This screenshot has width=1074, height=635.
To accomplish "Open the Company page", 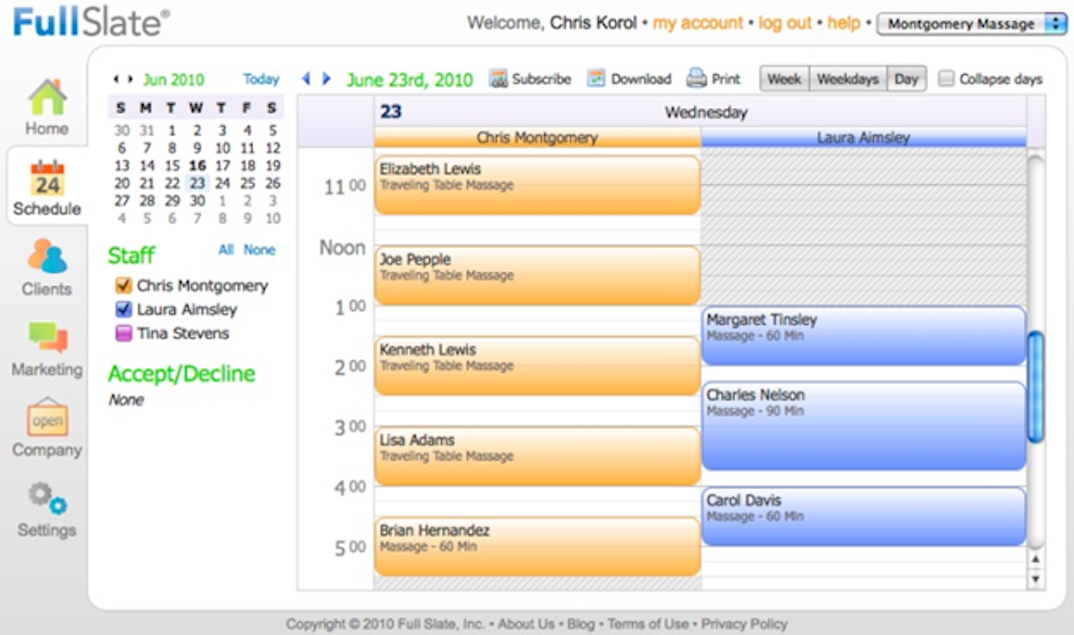I will pyautogui.click(x=45, y=425).
